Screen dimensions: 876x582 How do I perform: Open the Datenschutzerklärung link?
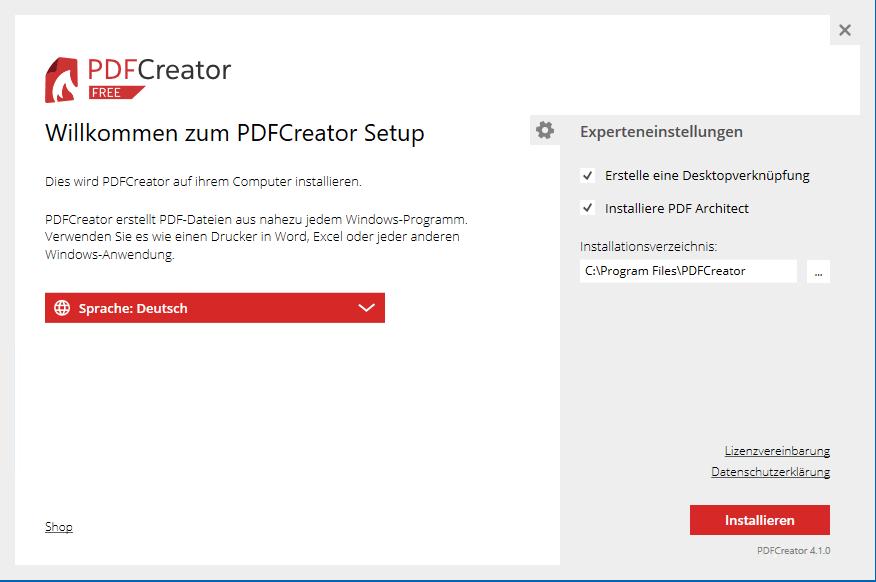pyautogui.click(x=770, y=472)
